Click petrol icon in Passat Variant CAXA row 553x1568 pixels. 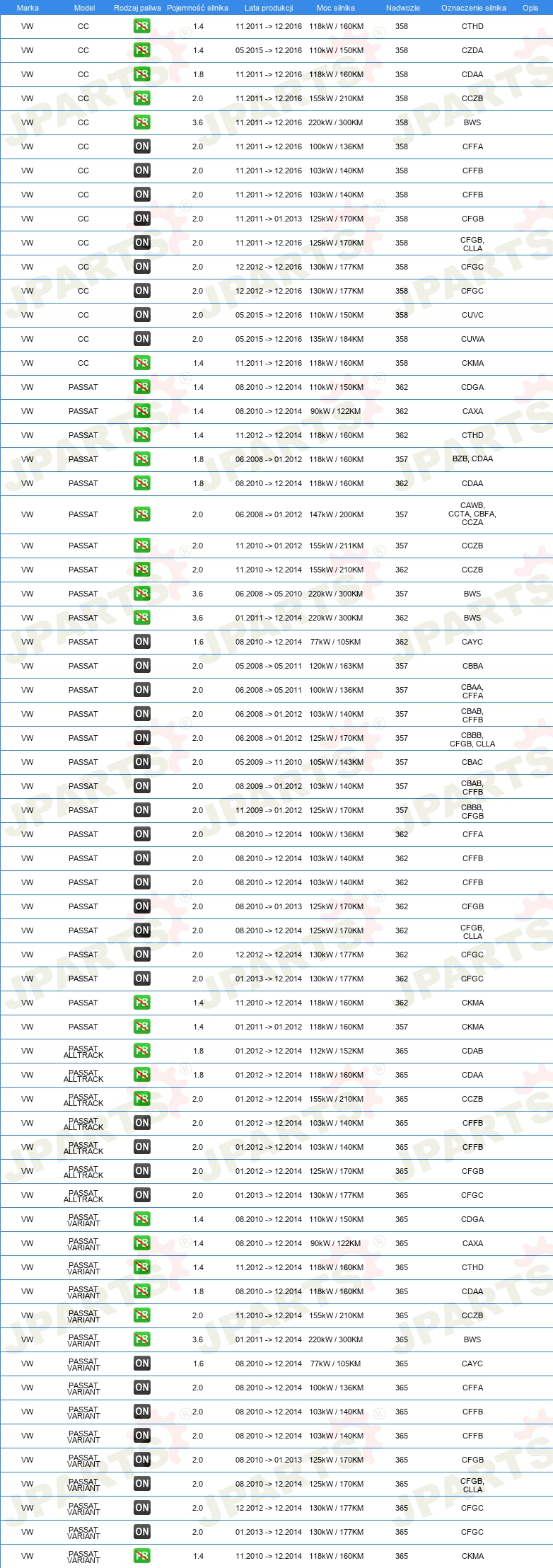142,1243
